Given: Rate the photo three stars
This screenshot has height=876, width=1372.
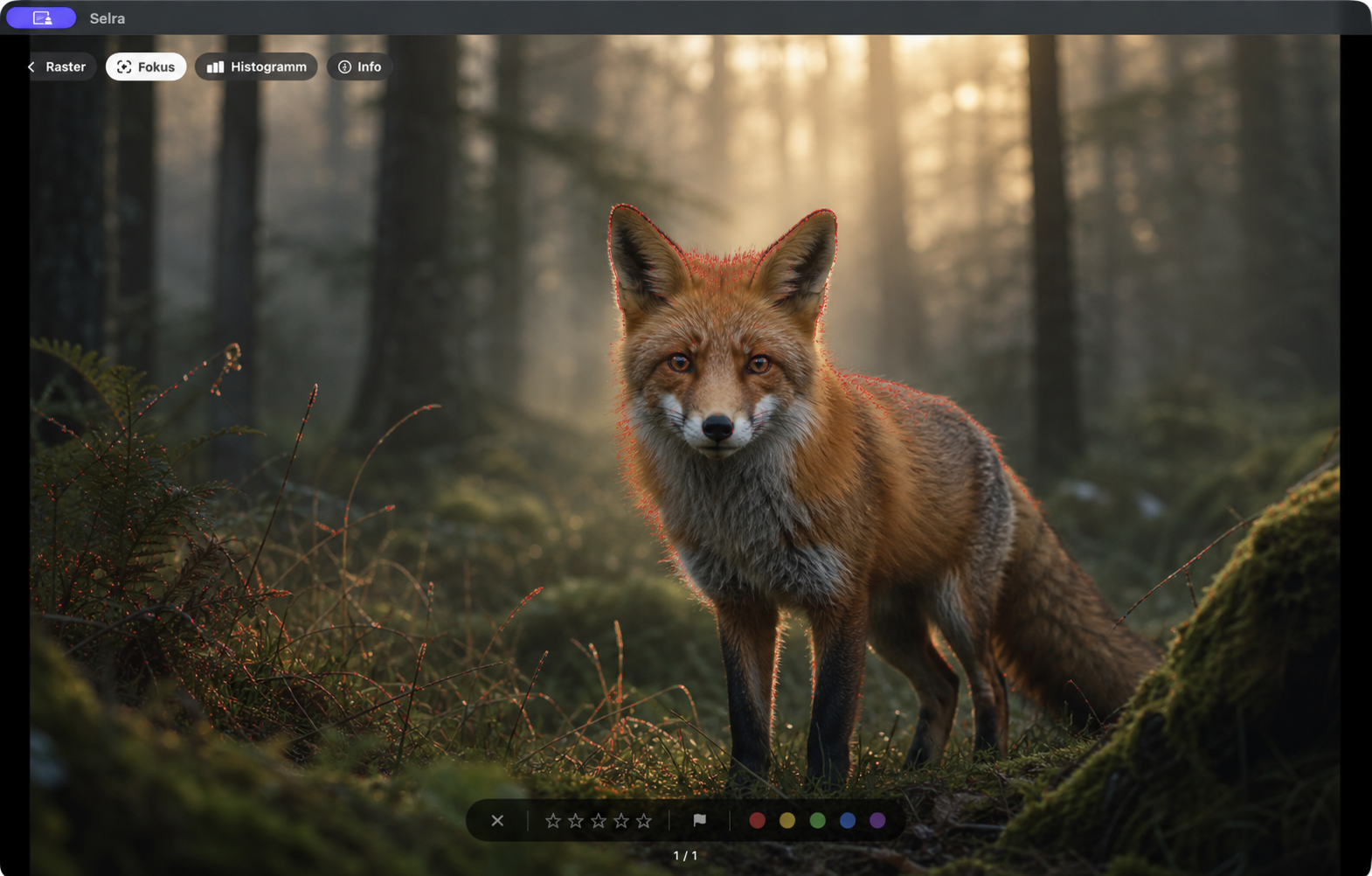Looking at the screenshot, I should (599, 820).
